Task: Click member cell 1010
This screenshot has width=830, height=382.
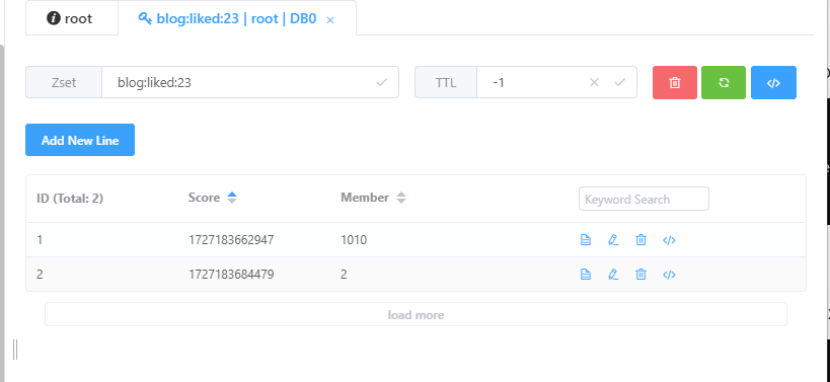Action: coord(354,240)
